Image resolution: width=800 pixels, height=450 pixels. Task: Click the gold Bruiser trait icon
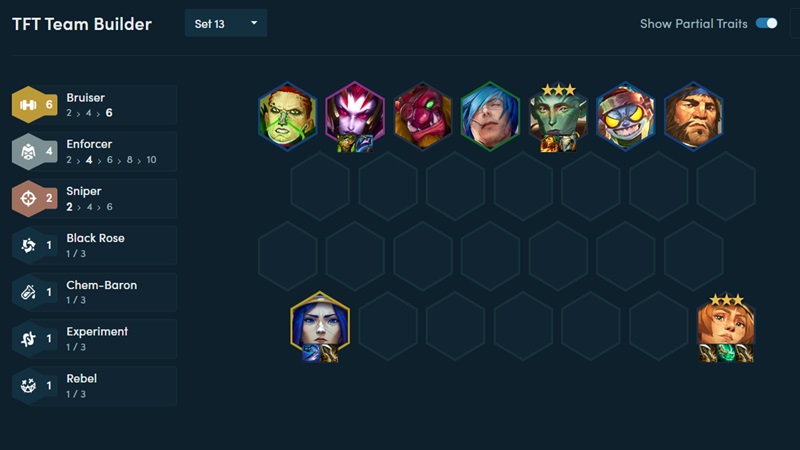click(x=28, y=105)
